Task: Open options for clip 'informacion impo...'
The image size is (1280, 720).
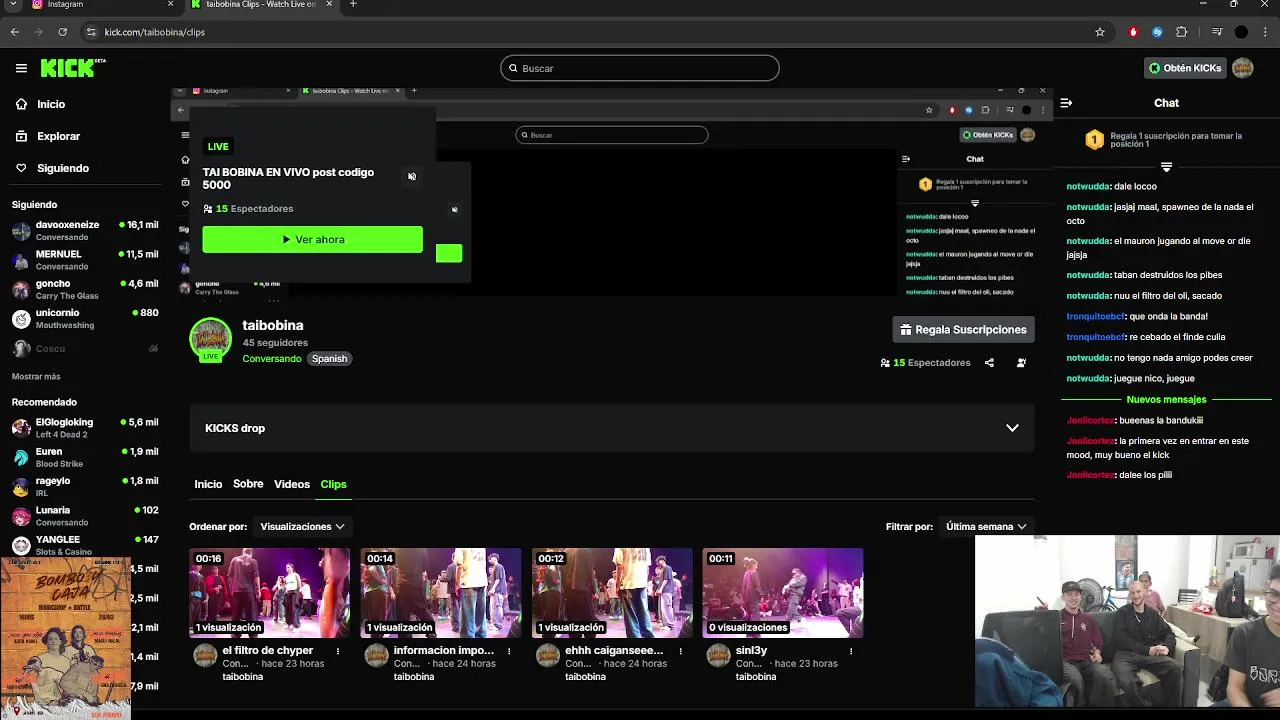Action: (509, 651)
